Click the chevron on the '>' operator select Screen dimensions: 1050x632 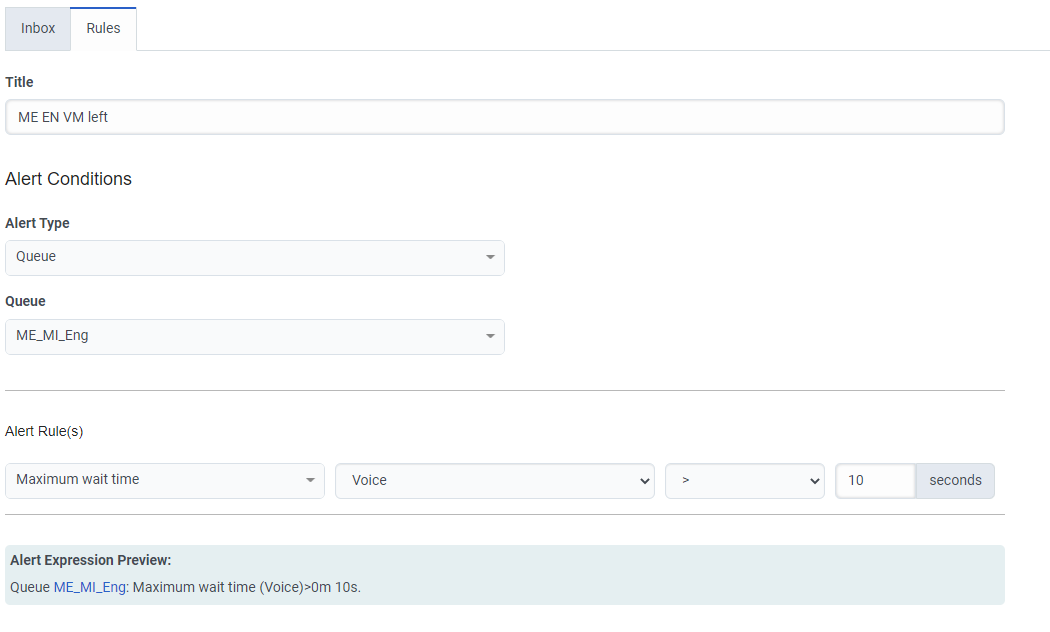click(x=813, y=481)
